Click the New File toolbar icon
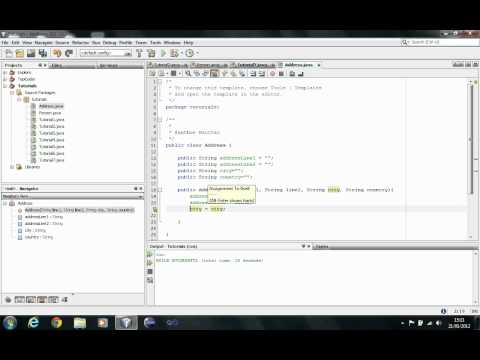Viewport: 480px width, 360px height. (x=9, y=53)
